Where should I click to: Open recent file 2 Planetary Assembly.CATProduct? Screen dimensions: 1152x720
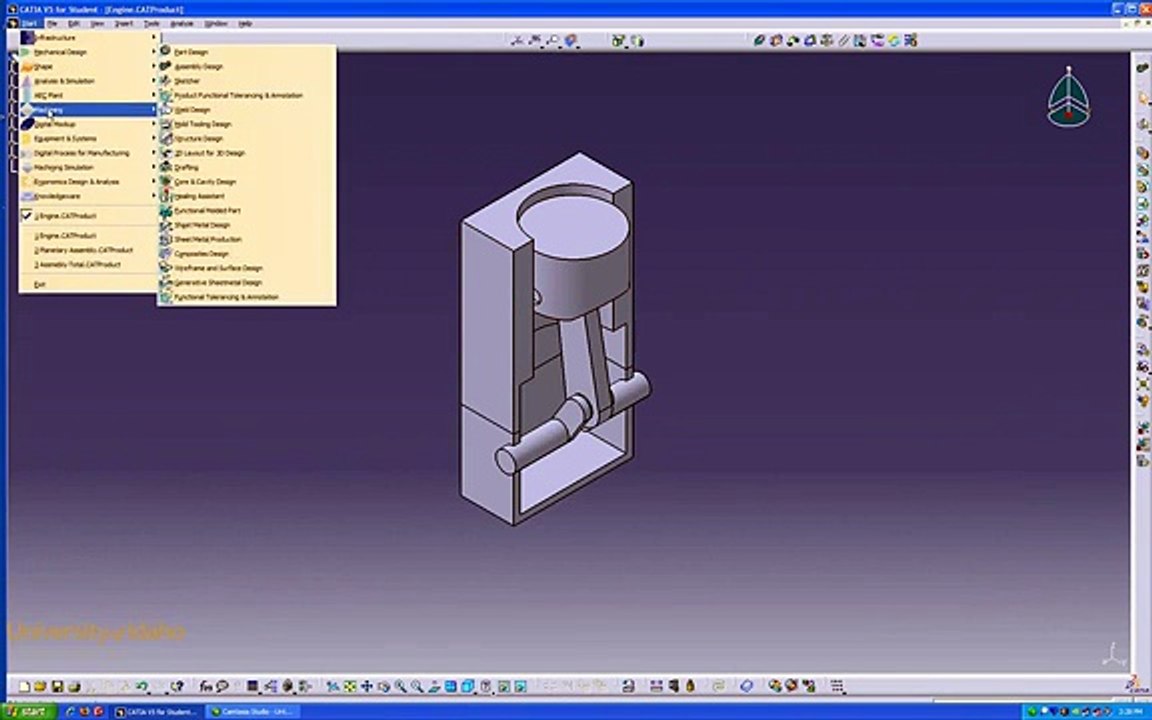coord(88,250)
